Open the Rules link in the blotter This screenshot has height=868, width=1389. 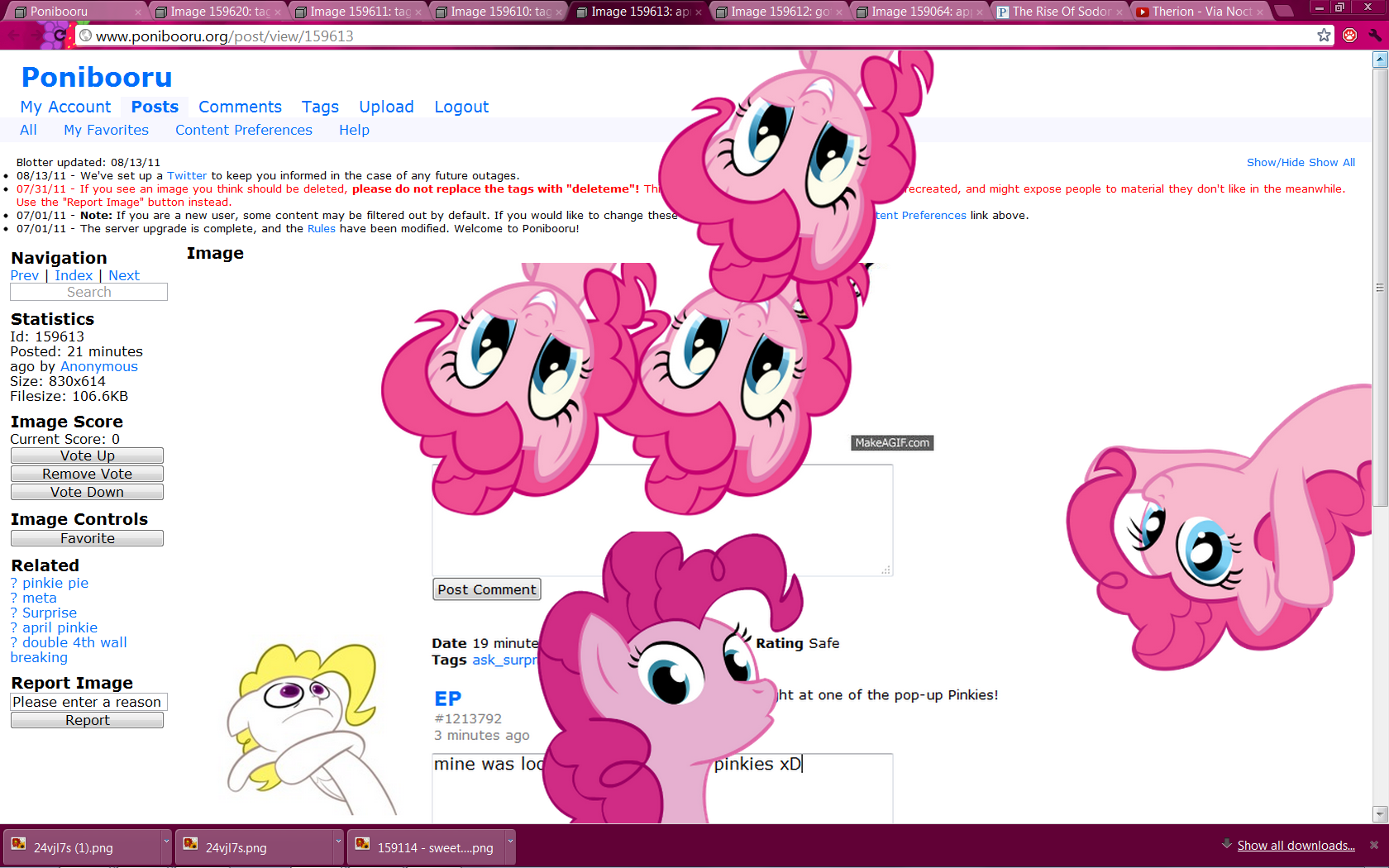coord(322,229)
